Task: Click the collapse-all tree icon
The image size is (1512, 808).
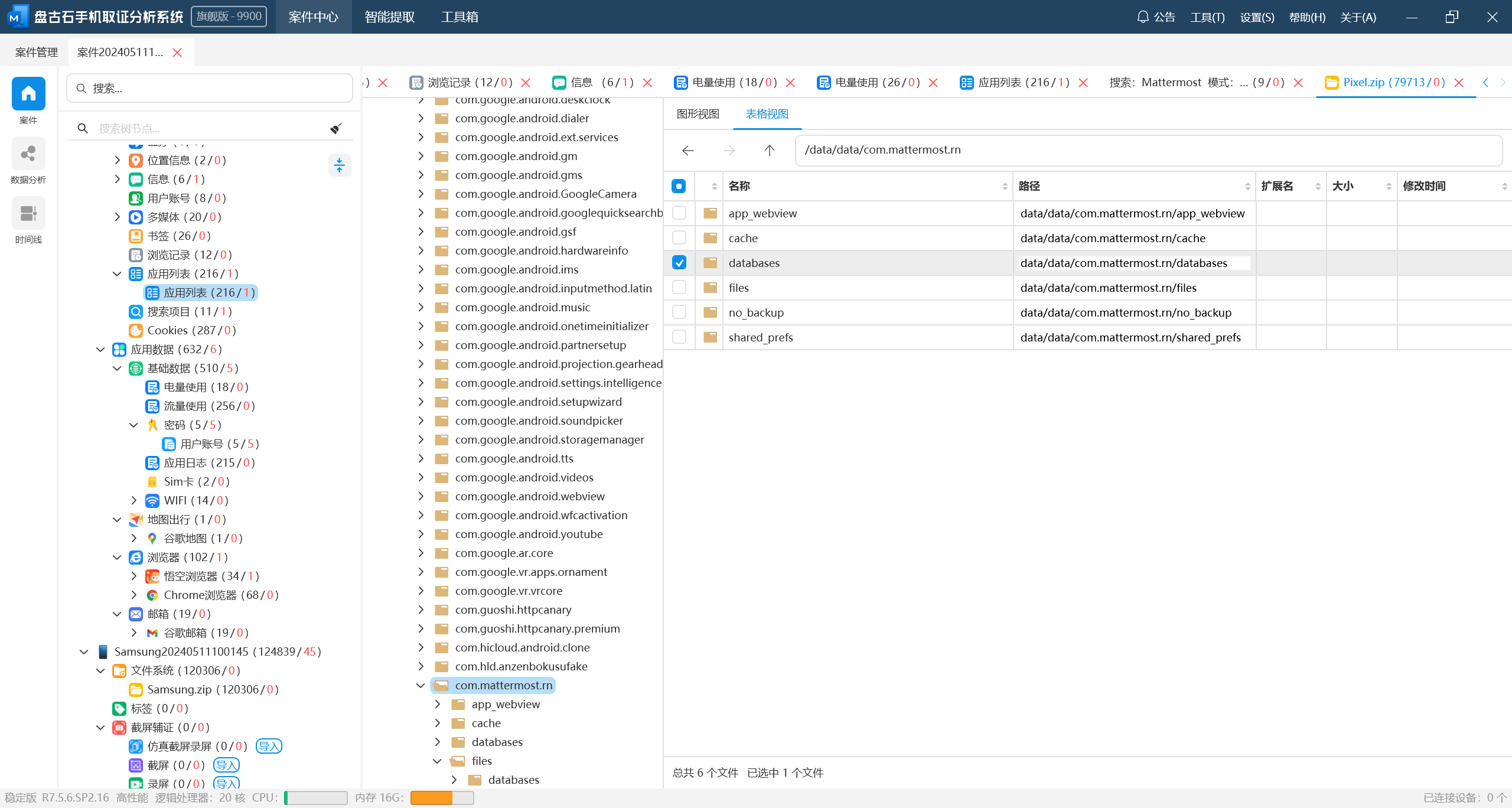Action: click(x=339, y=165)
